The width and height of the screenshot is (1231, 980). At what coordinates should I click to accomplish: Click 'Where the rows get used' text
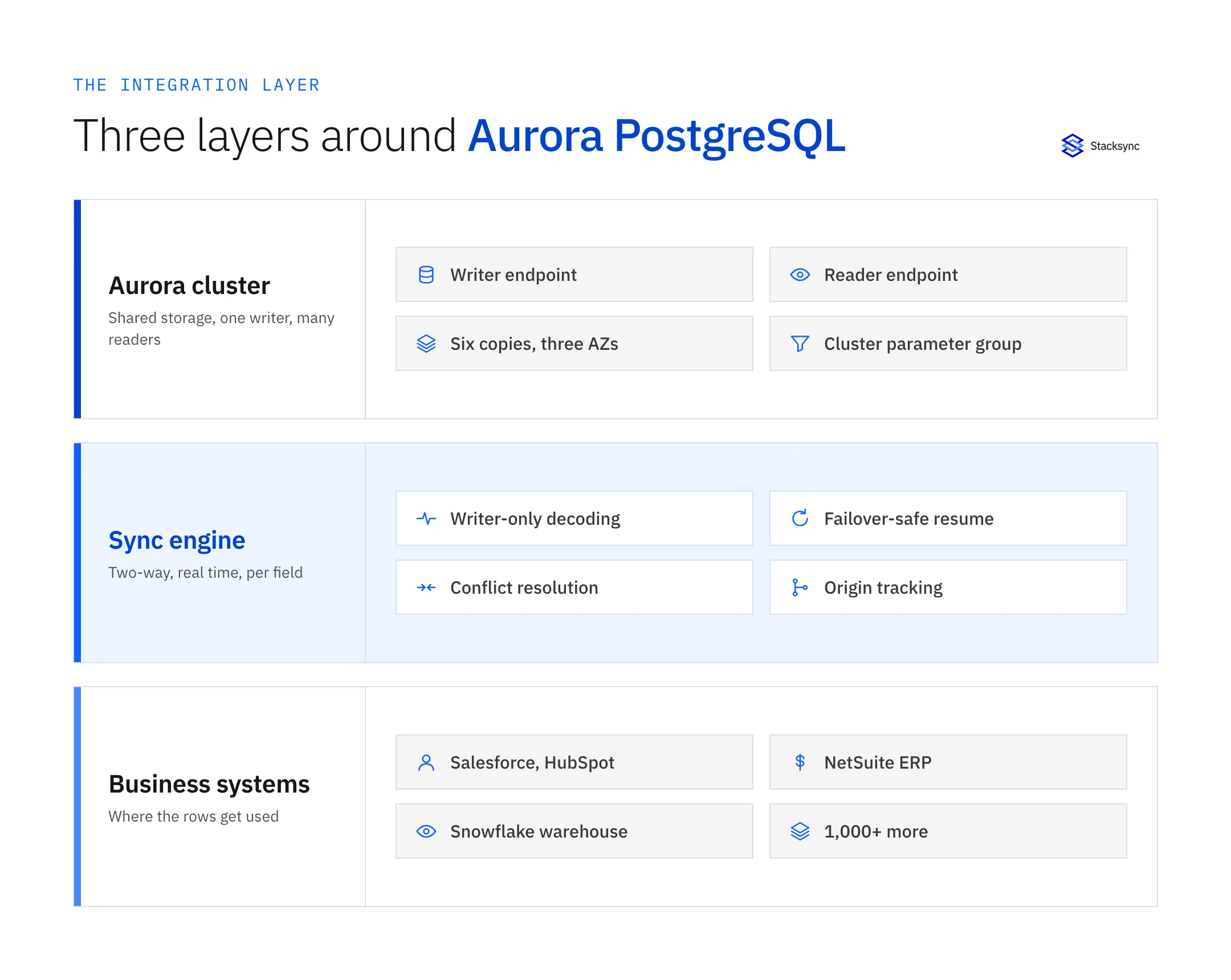point(193,817)
